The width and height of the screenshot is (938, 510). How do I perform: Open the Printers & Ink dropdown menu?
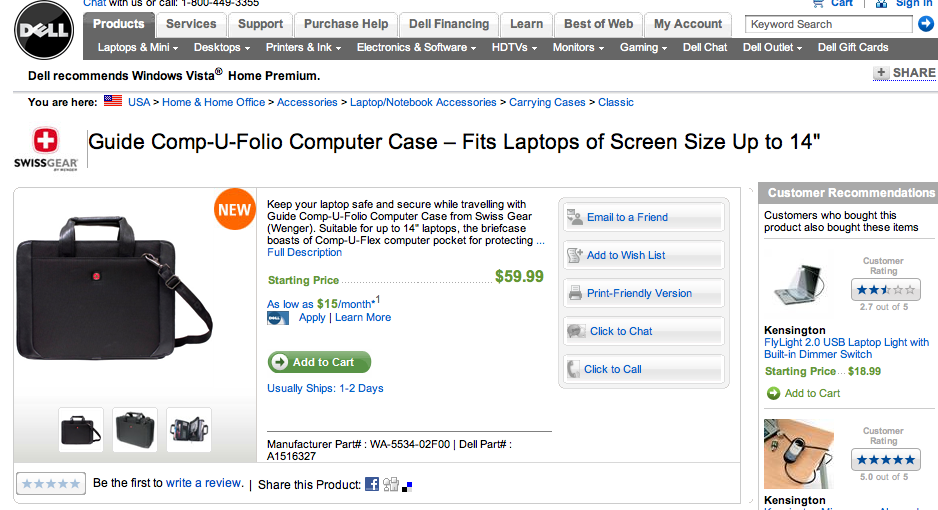click(x=303, y=47)
